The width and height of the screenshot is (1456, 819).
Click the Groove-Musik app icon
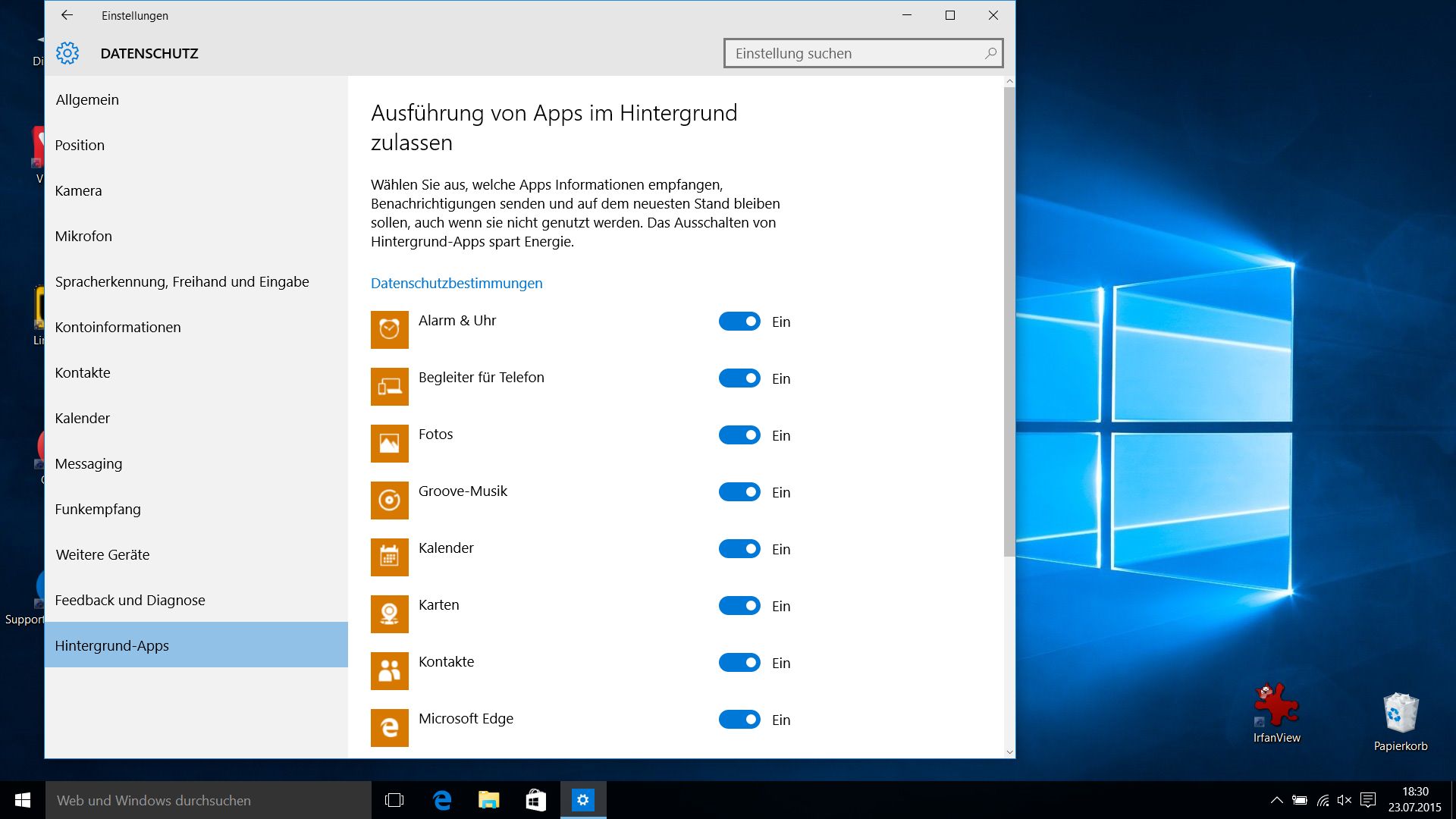pyautogui.click(x=389, y=500)
